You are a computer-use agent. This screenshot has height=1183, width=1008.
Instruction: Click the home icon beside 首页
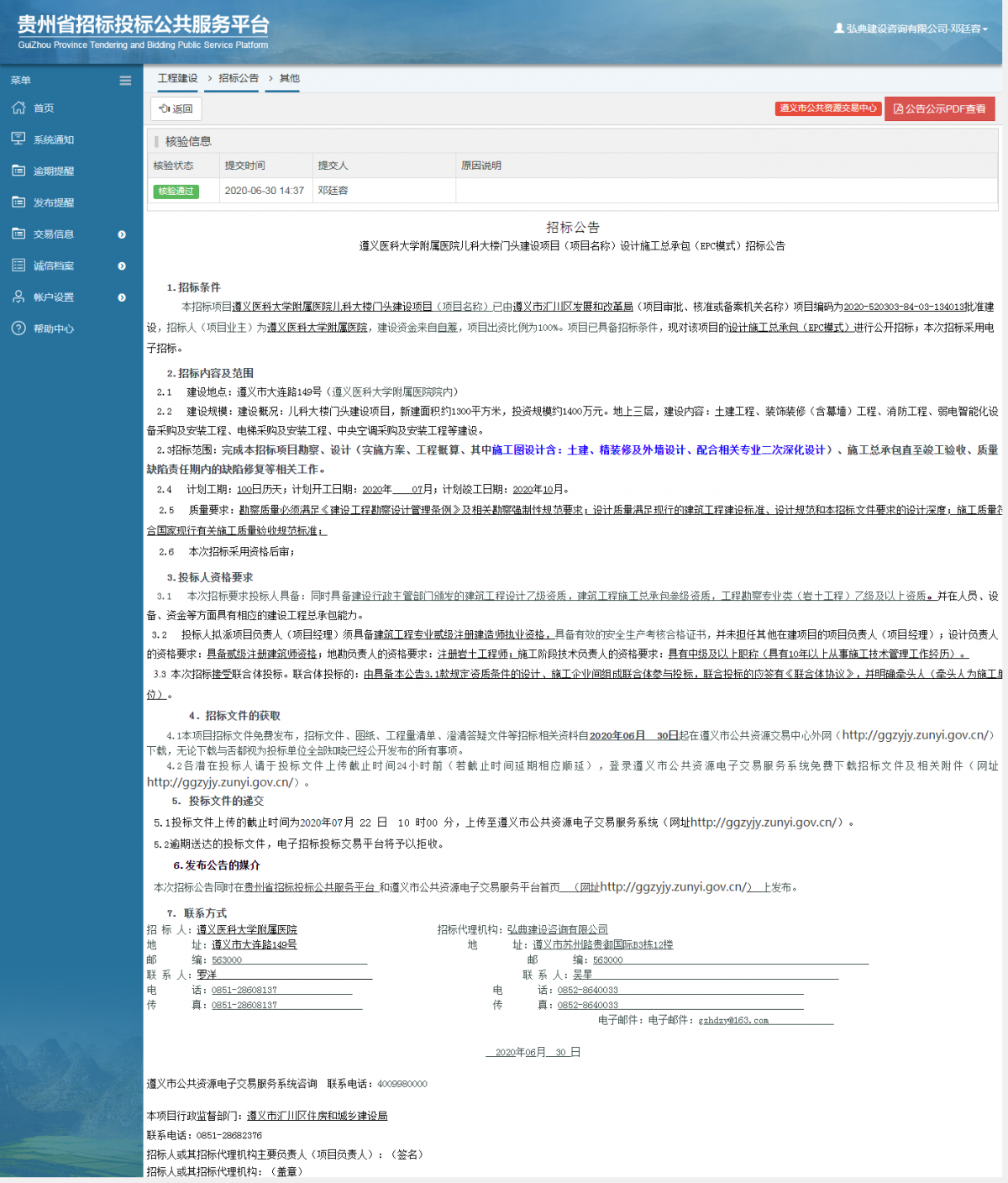coord(18,108)
